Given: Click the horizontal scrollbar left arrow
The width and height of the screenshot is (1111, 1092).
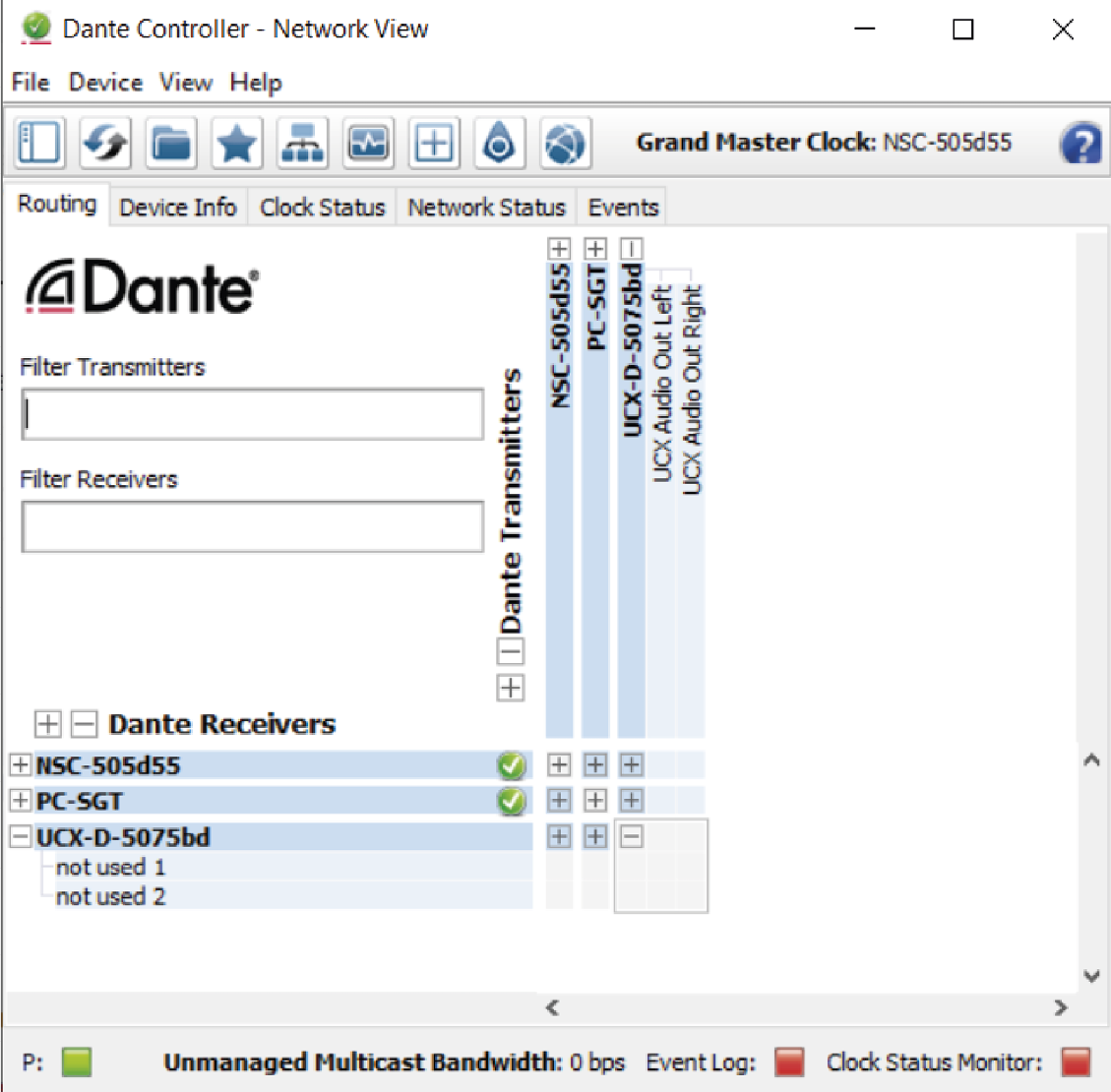Looking at the screenshot, I should tap(553, 1007).
